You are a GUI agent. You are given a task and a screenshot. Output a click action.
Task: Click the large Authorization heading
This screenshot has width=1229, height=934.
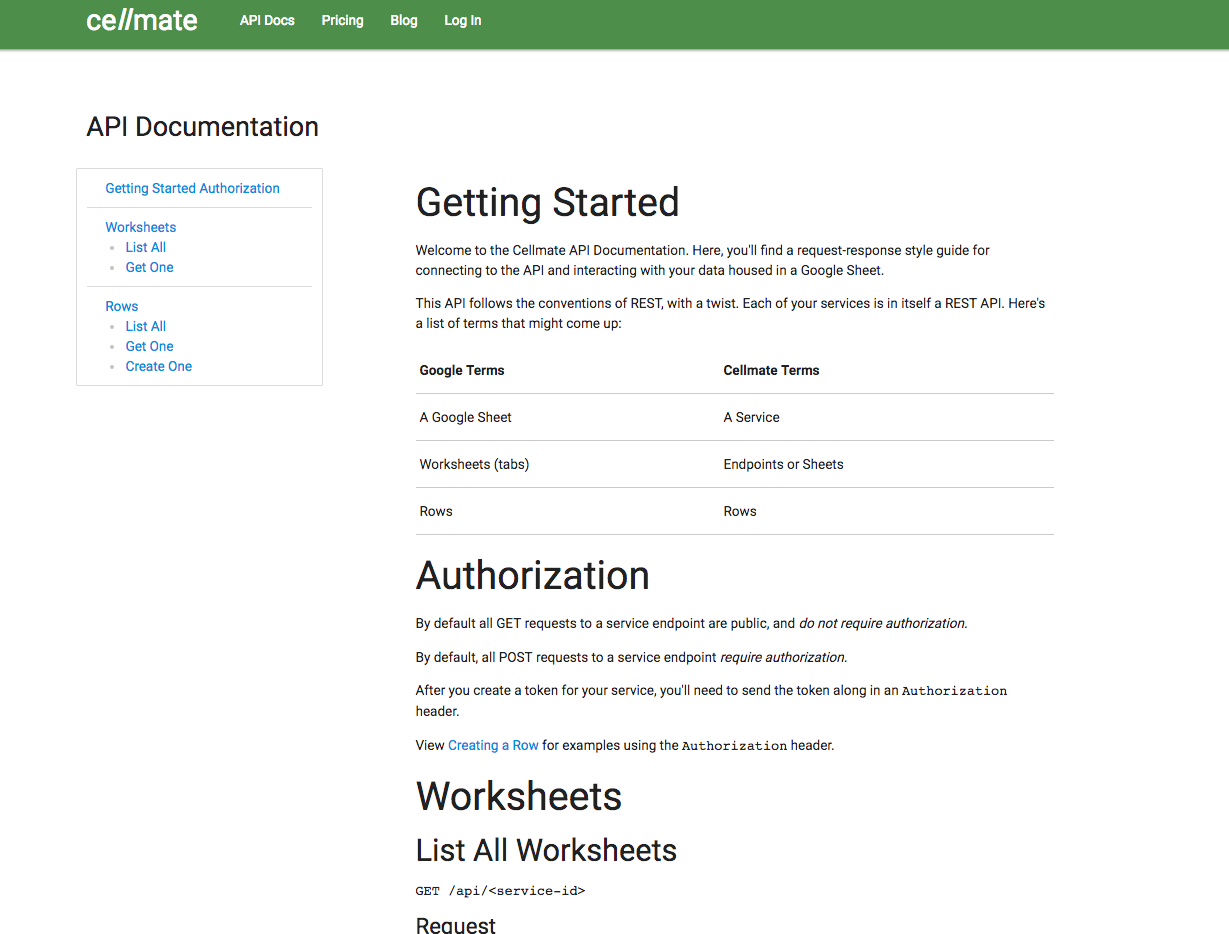533,575
